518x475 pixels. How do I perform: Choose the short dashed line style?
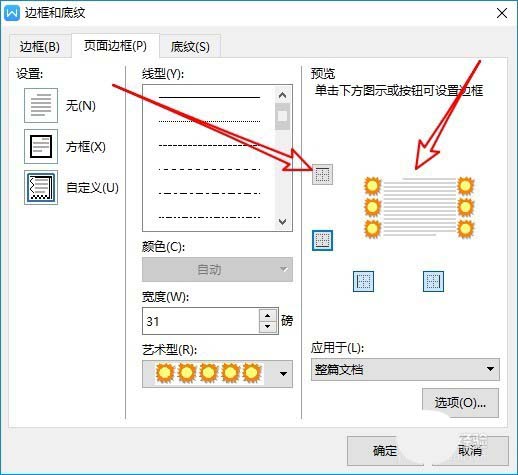tap(209, 145)
